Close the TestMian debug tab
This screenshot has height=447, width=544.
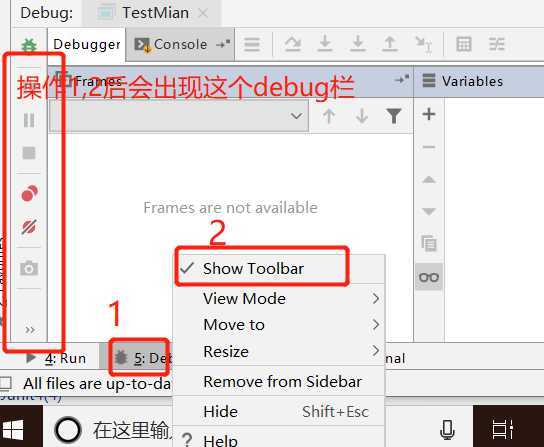tap(203, 13)
